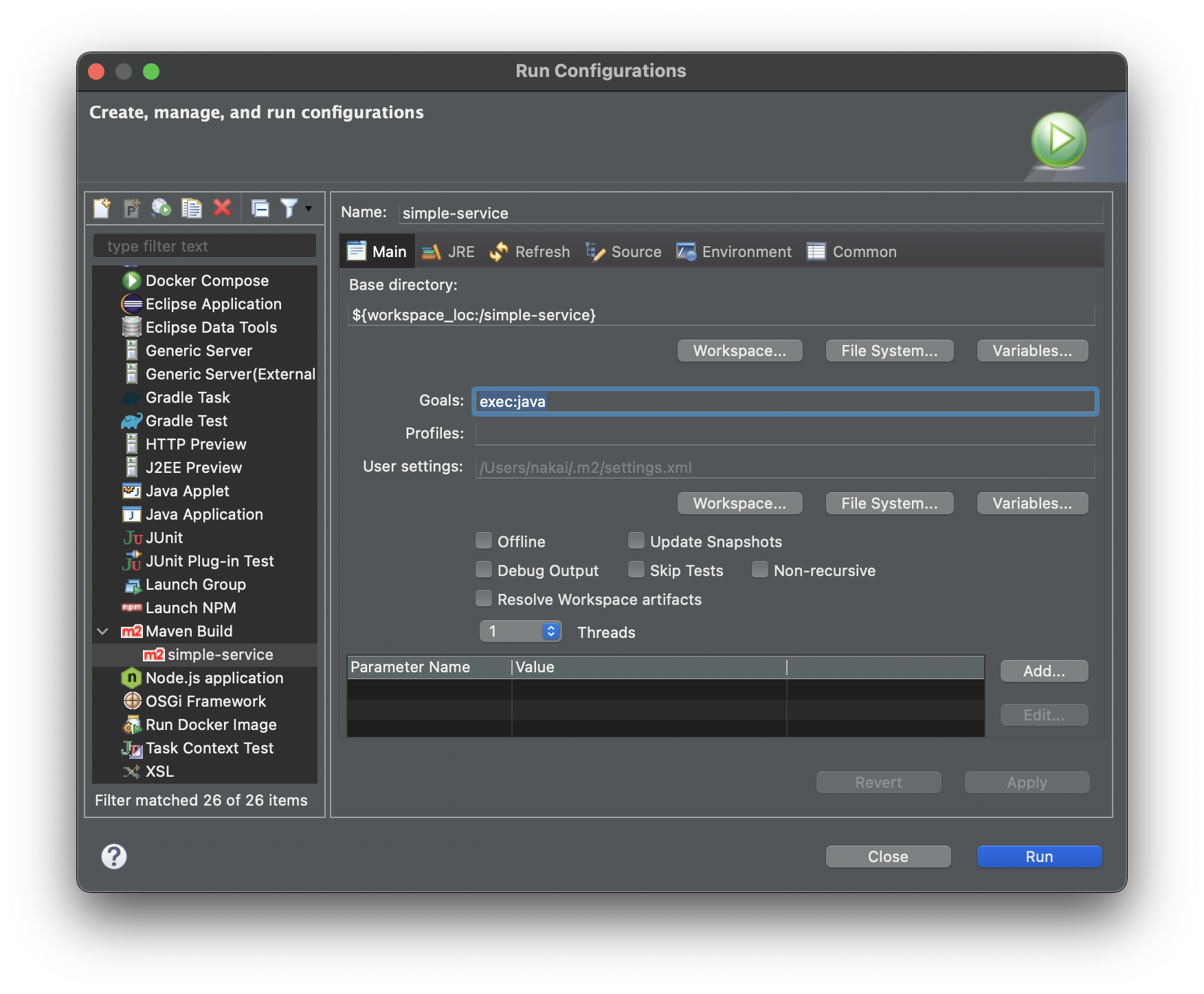
Task: Export launch configurations
Action: [x=162, y=208]
